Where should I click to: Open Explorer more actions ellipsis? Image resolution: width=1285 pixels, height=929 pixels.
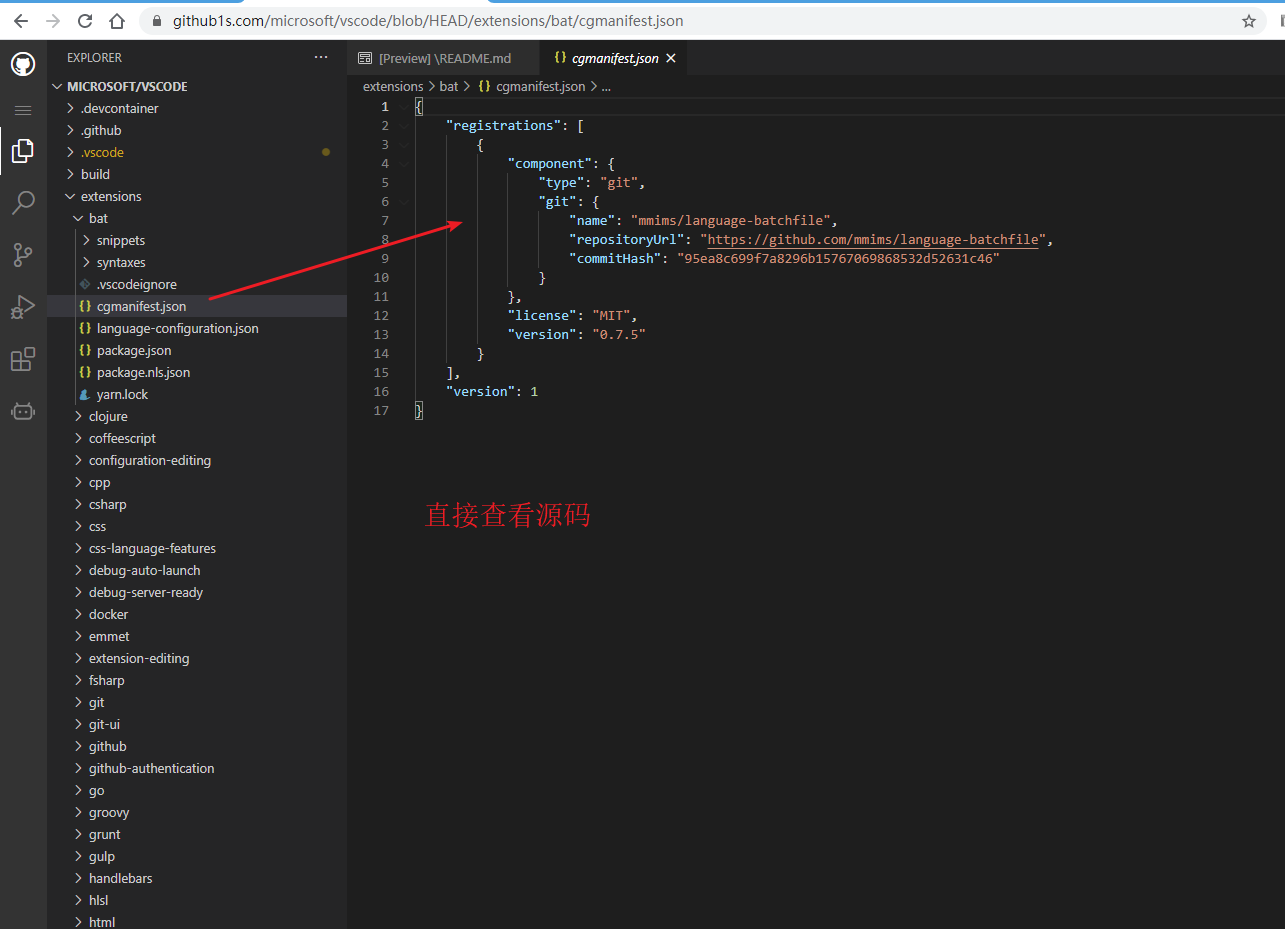[x=321, y=58]
